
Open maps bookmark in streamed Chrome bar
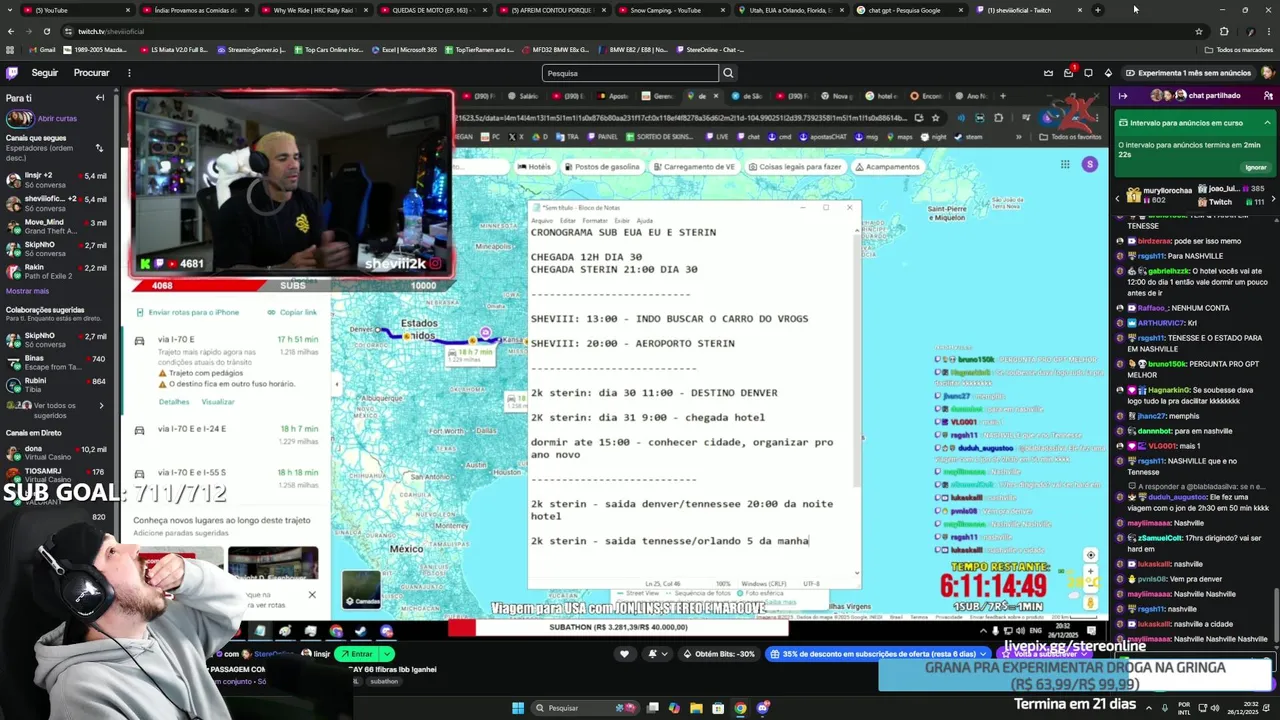[x=900, y=137]
